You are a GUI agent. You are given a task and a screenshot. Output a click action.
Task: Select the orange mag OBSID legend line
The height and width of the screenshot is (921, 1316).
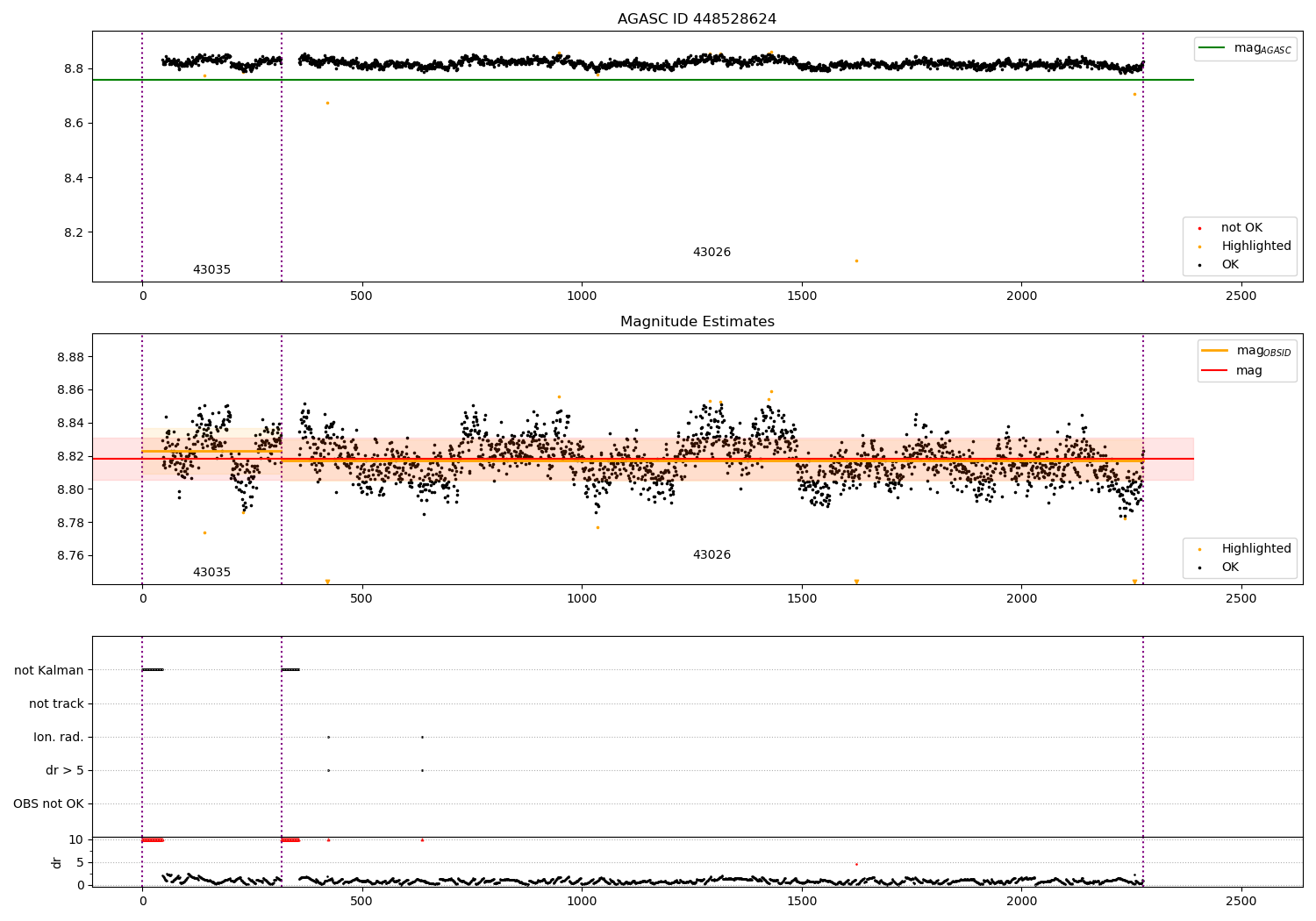pyautogui.click(x=1215, y=351)
